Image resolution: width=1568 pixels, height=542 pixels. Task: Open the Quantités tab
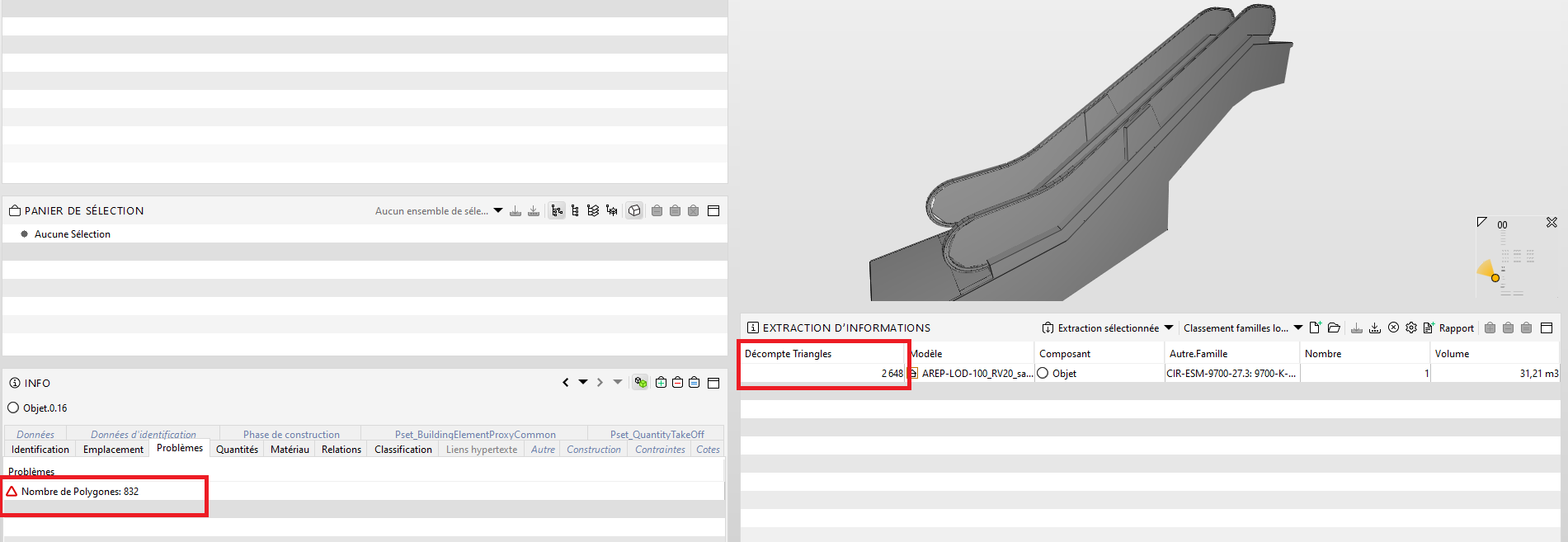pyautogui.click(x=237, y=450)
